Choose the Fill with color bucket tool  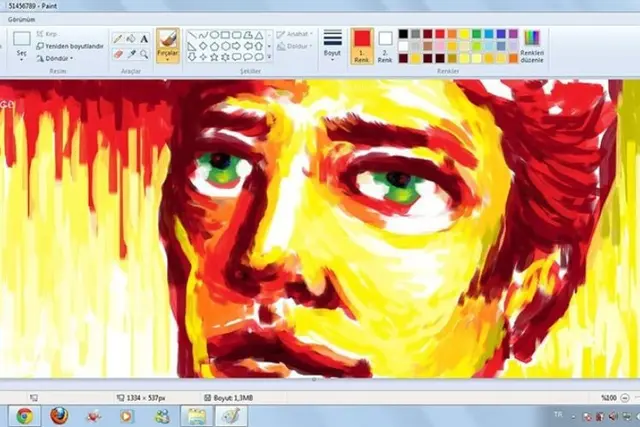[131, 39]
